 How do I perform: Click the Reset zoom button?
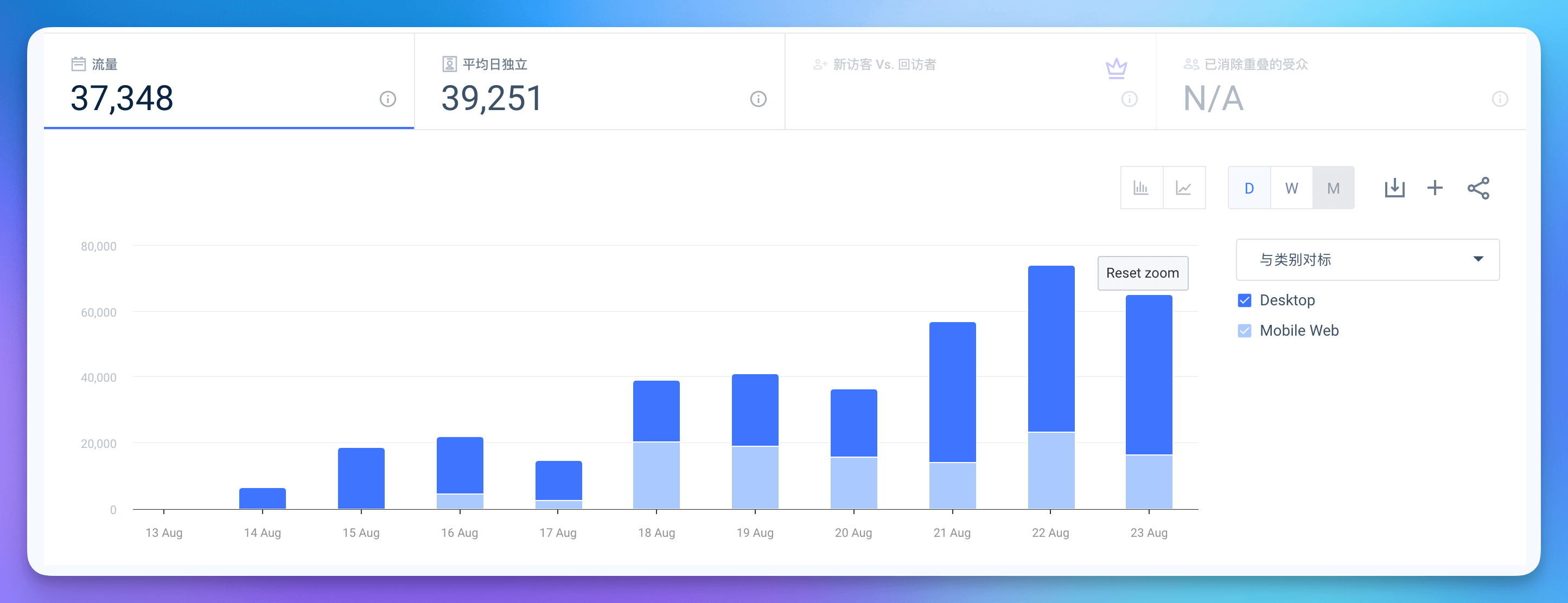click(1143, 273)
